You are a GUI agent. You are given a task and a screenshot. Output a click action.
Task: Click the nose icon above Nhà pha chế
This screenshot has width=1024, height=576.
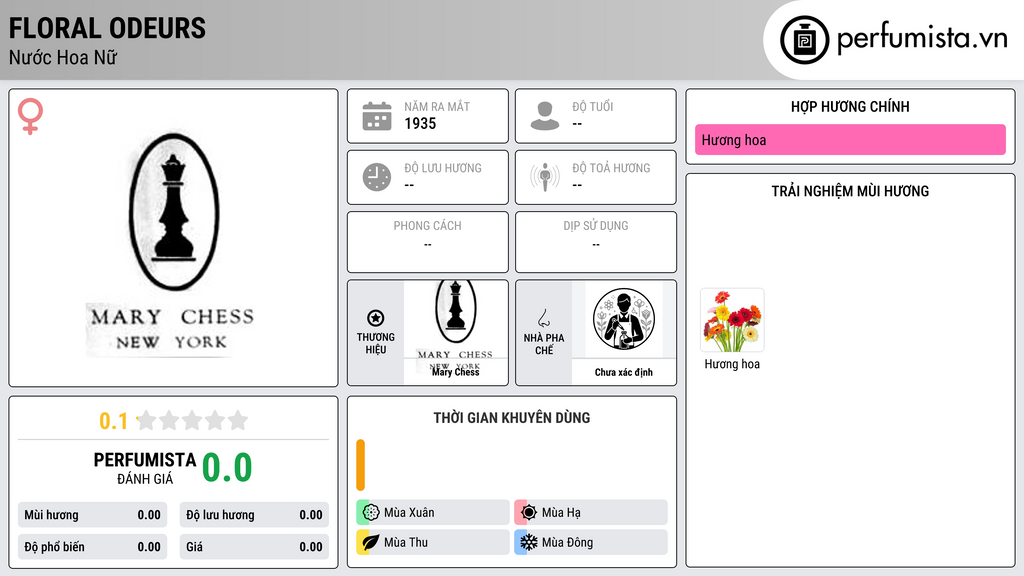[x=543, y=318]
